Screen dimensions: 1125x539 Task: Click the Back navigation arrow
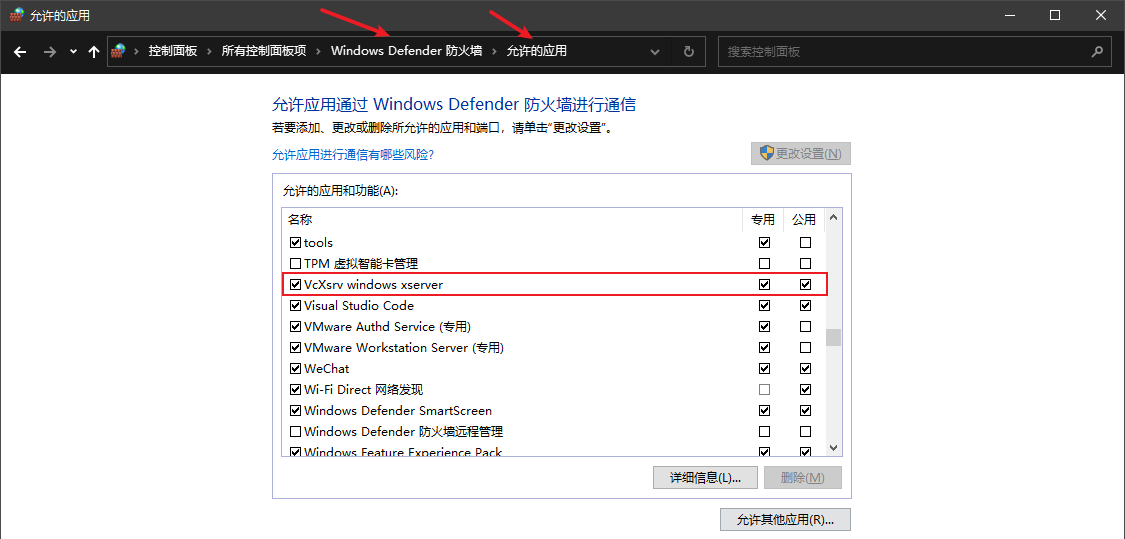pyautogui.click(x=20, y=52)
